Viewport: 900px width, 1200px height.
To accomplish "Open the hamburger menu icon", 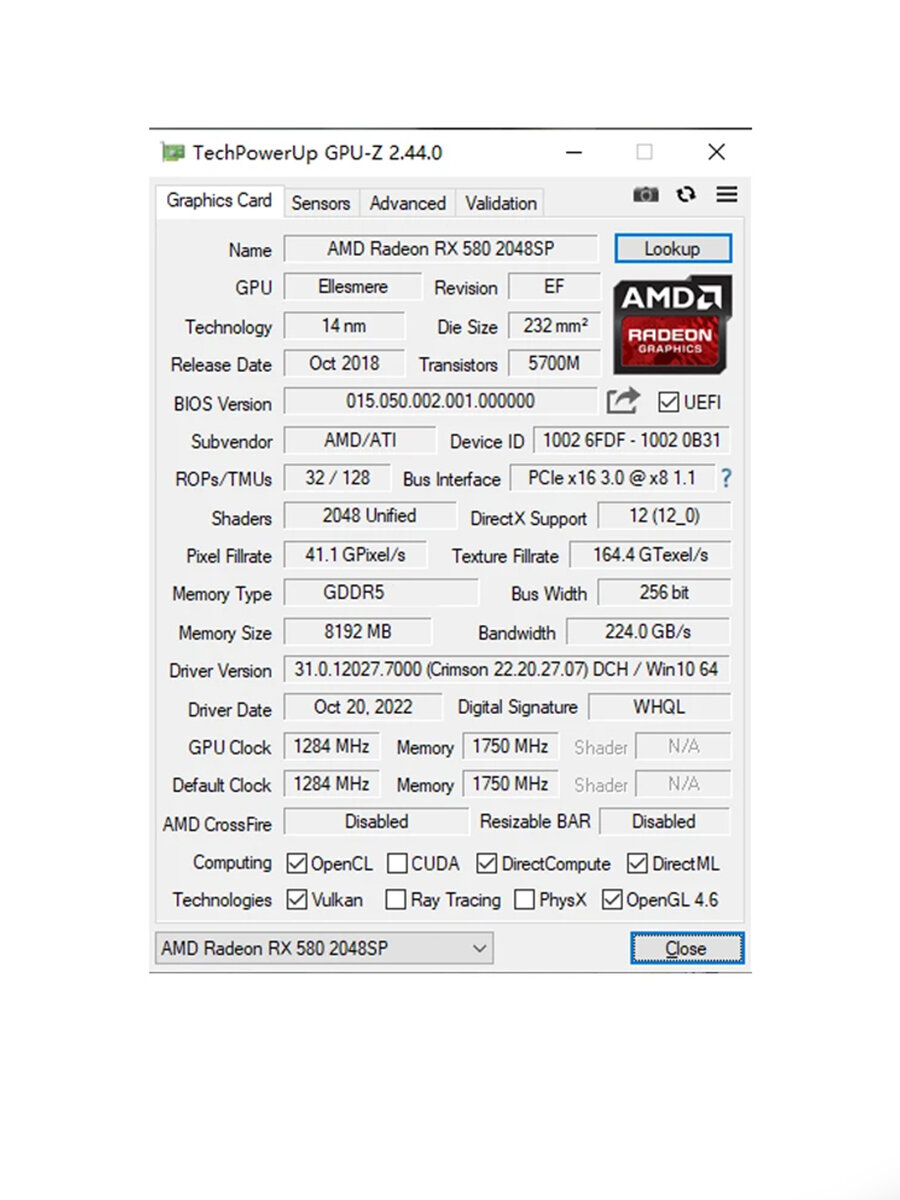I will pos(727,195).
